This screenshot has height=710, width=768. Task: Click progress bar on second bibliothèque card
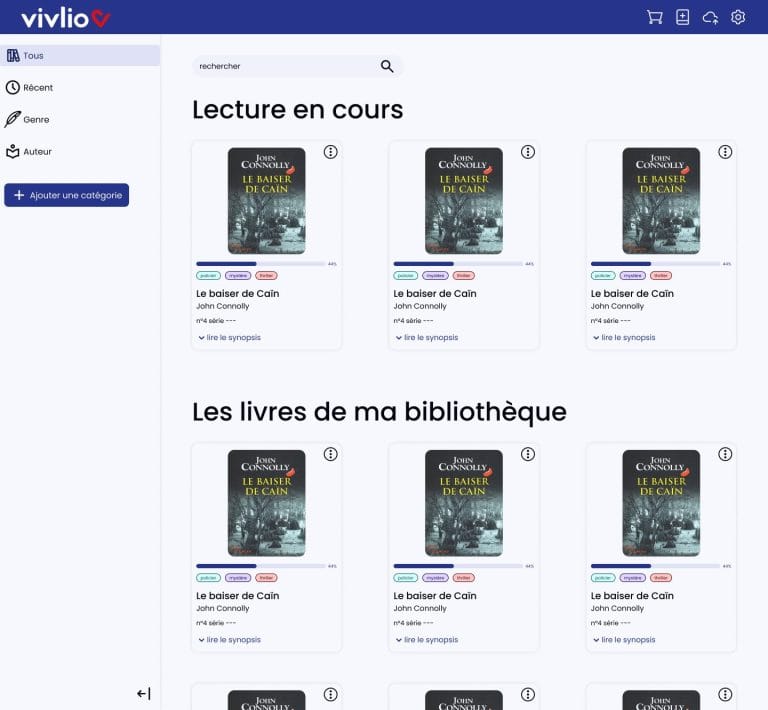point(458,566)
